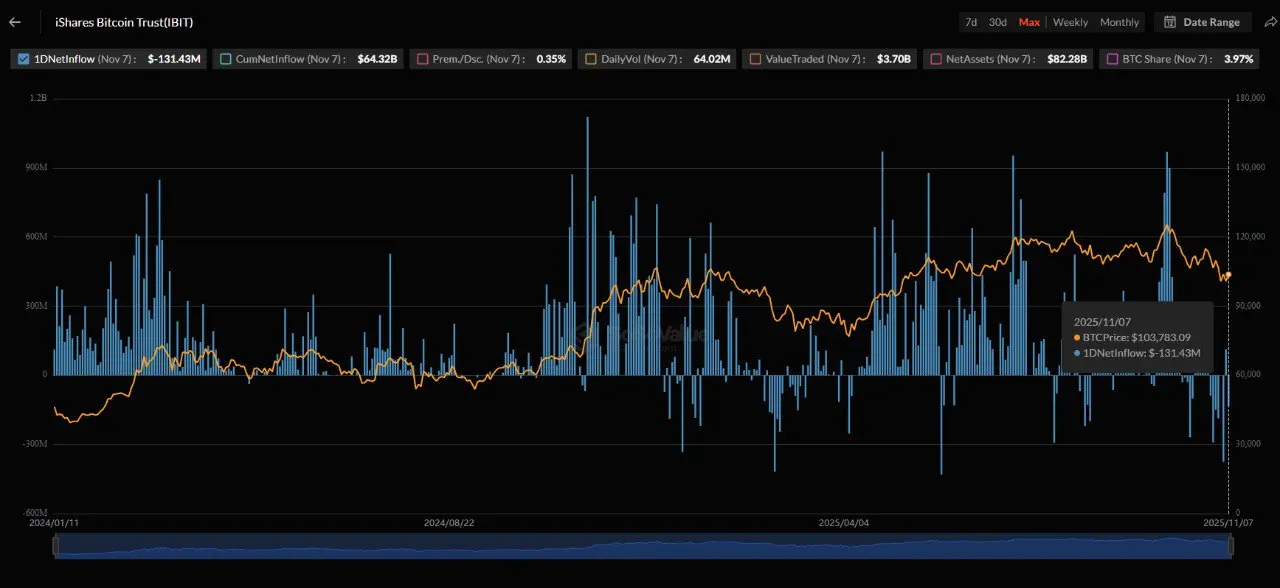Viewport: 1280px width, 588px height.
Task: Click the right handle of the bottom navigator
Action: point(1231,546)
